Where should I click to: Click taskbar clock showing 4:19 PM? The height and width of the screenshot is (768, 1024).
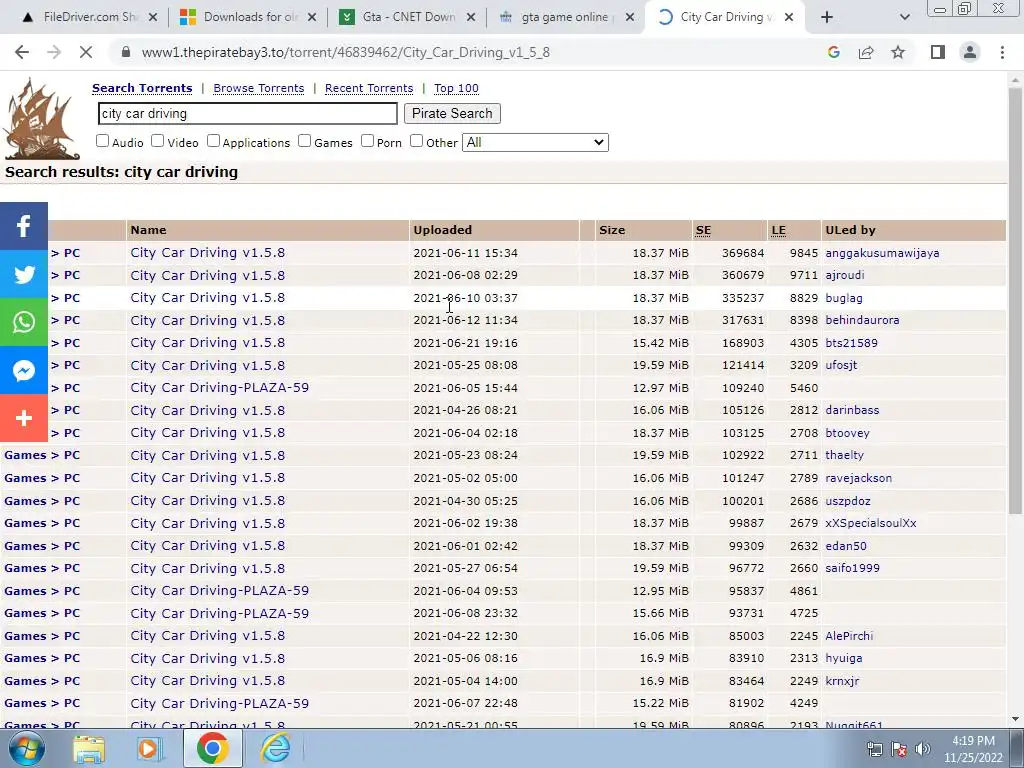pyautogui.click(x=973, y=749)
